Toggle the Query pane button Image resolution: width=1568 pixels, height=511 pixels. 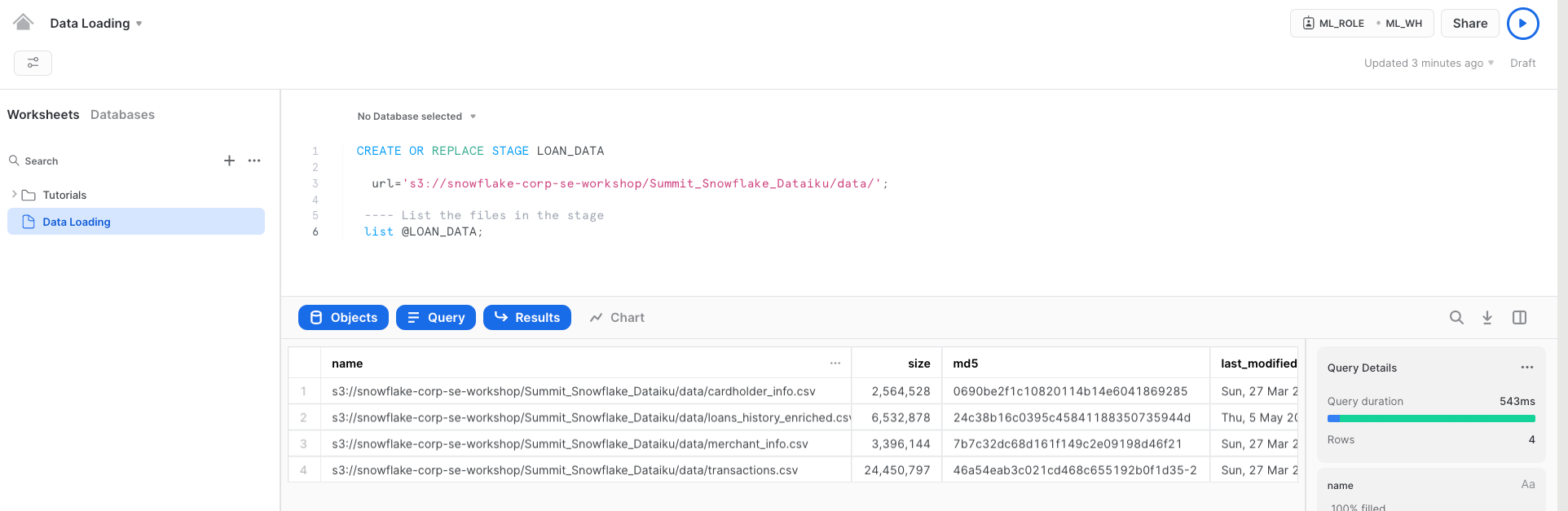[x=436, y=318]
